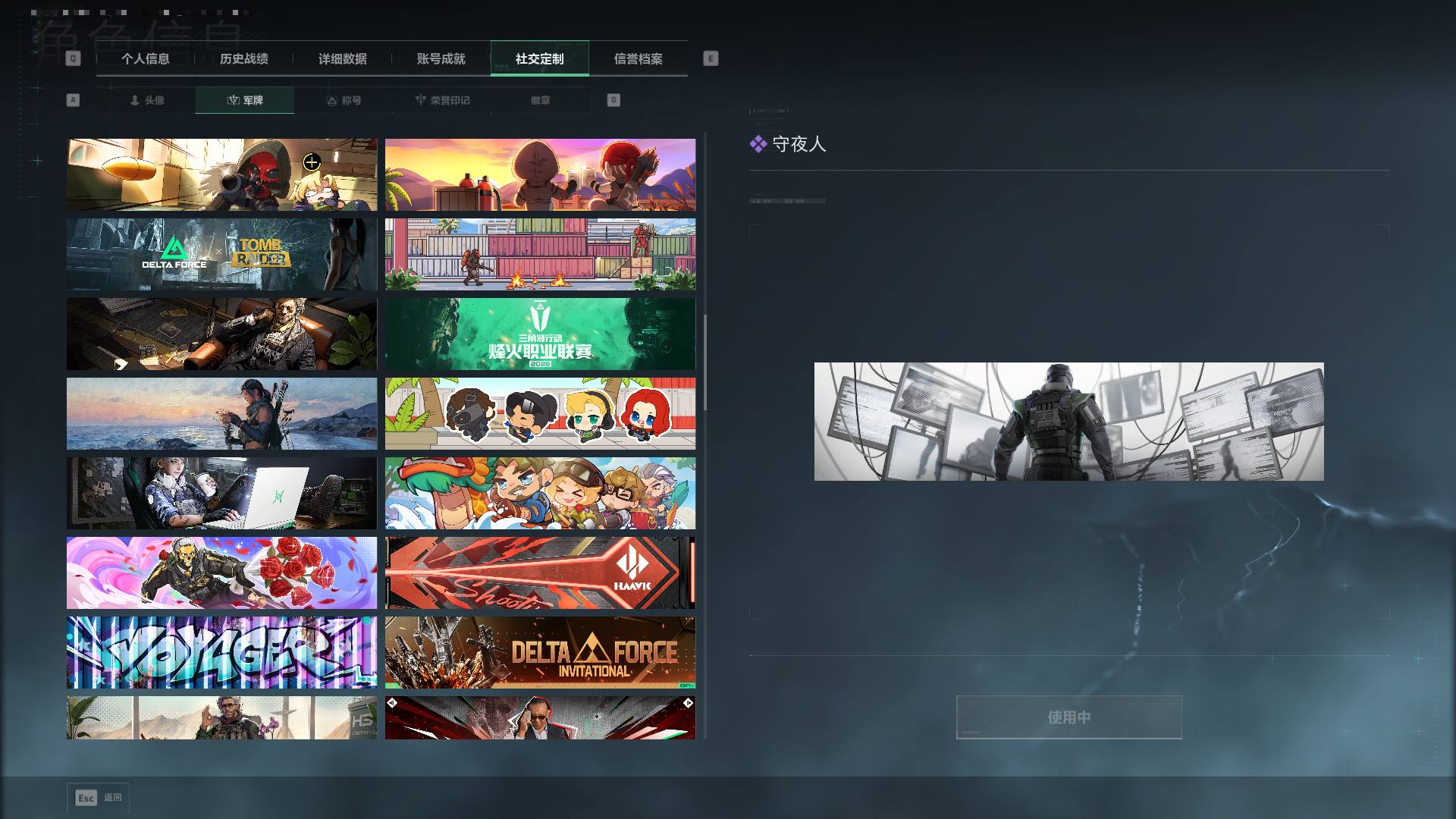Click the 使用中 button
This screenshot has width=1456, height=819.
click(1069, 717)
